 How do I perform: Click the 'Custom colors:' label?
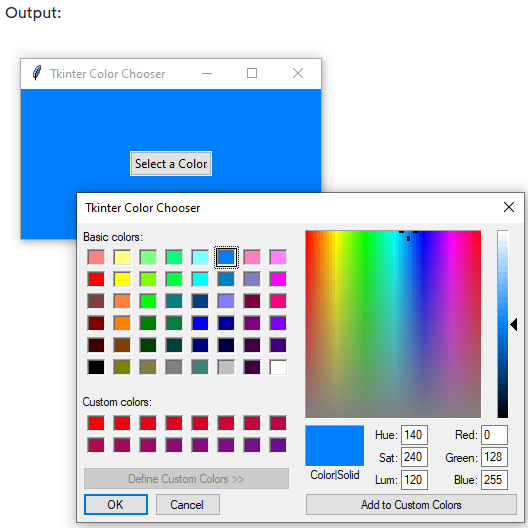[117, 402]
